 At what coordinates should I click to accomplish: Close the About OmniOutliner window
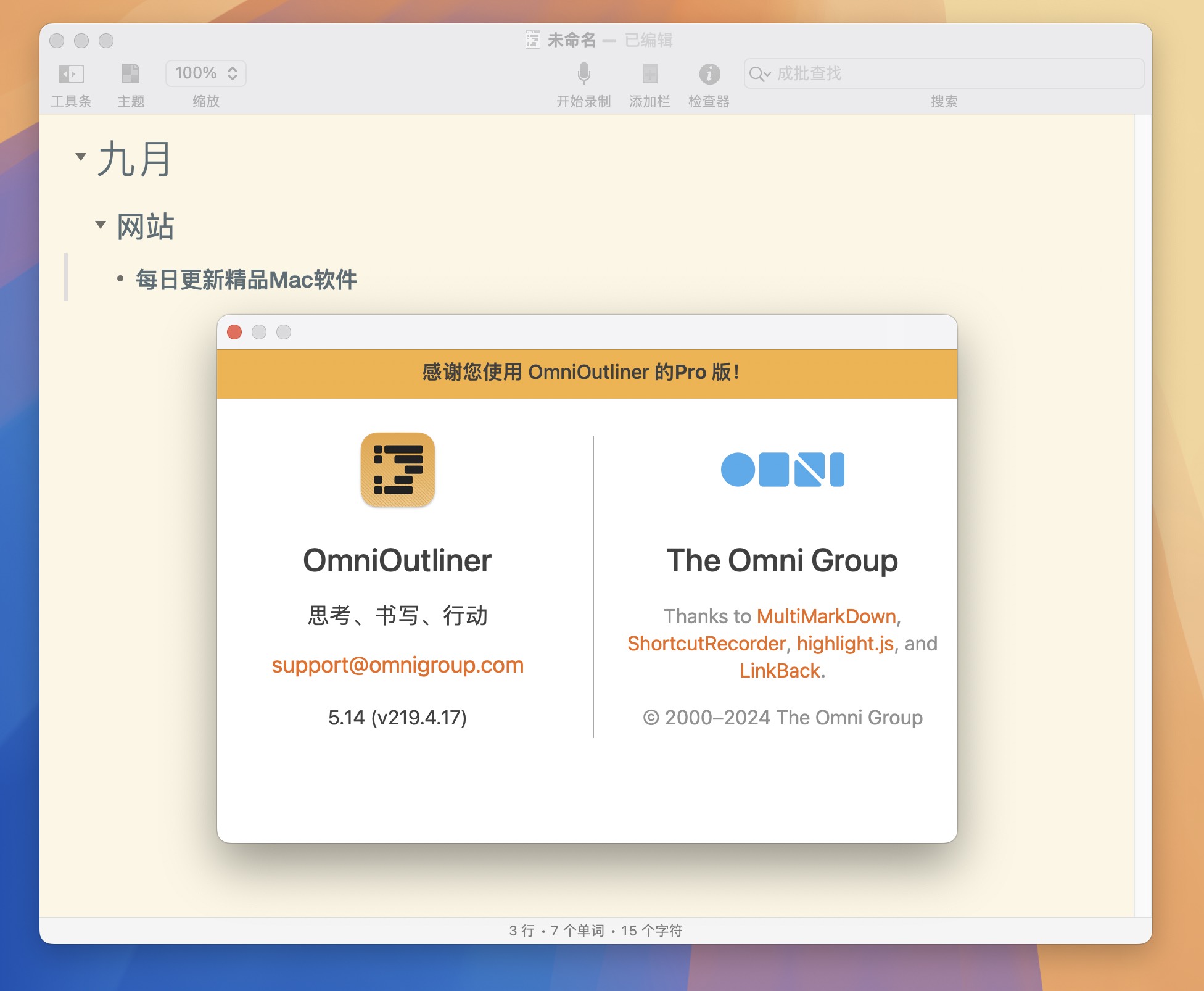234,332
